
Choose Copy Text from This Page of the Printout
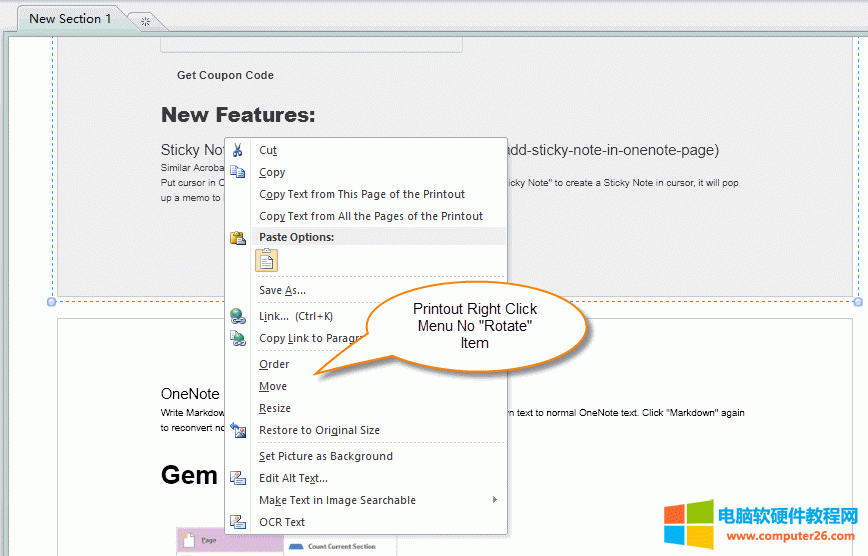click(362, 194)
